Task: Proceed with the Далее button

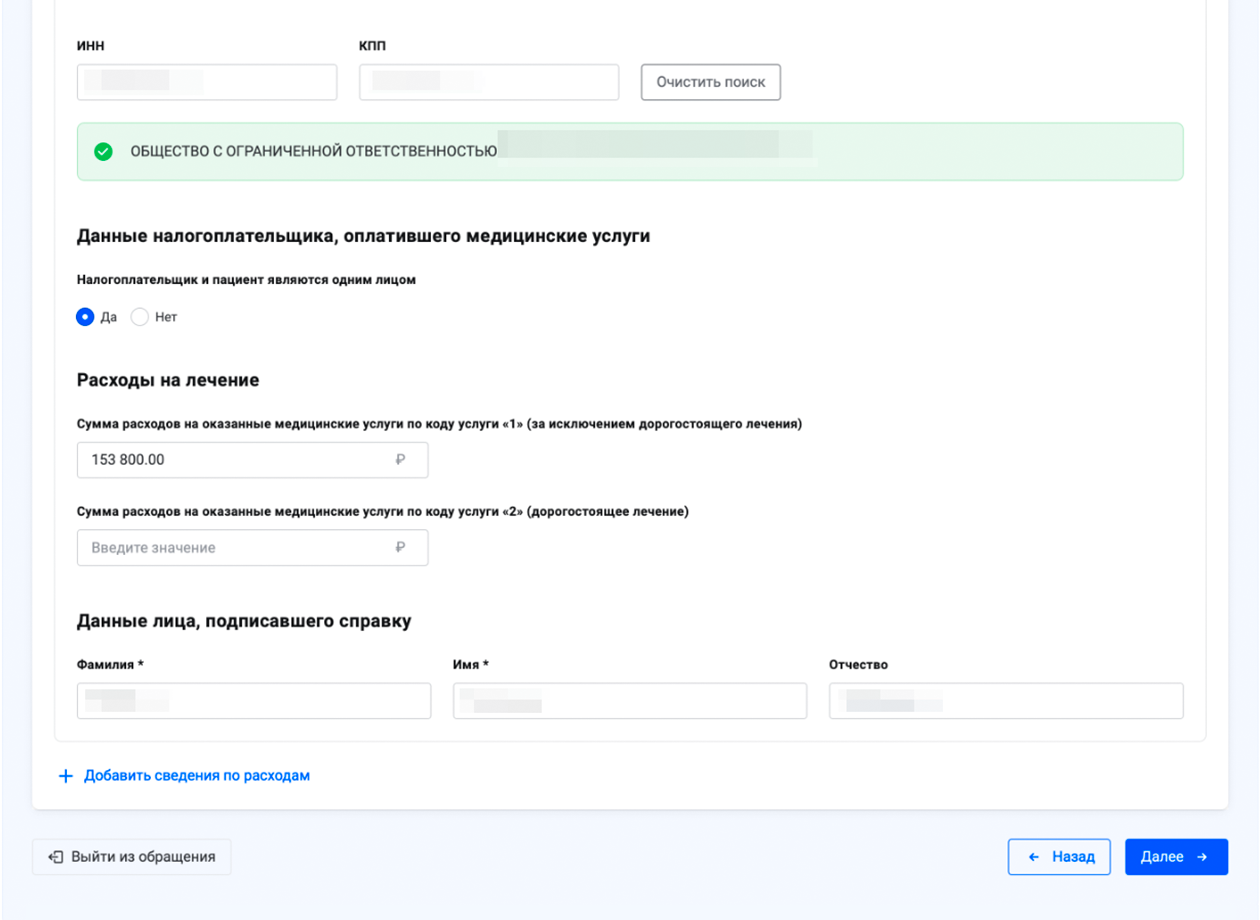Action: pos(1176,857)
